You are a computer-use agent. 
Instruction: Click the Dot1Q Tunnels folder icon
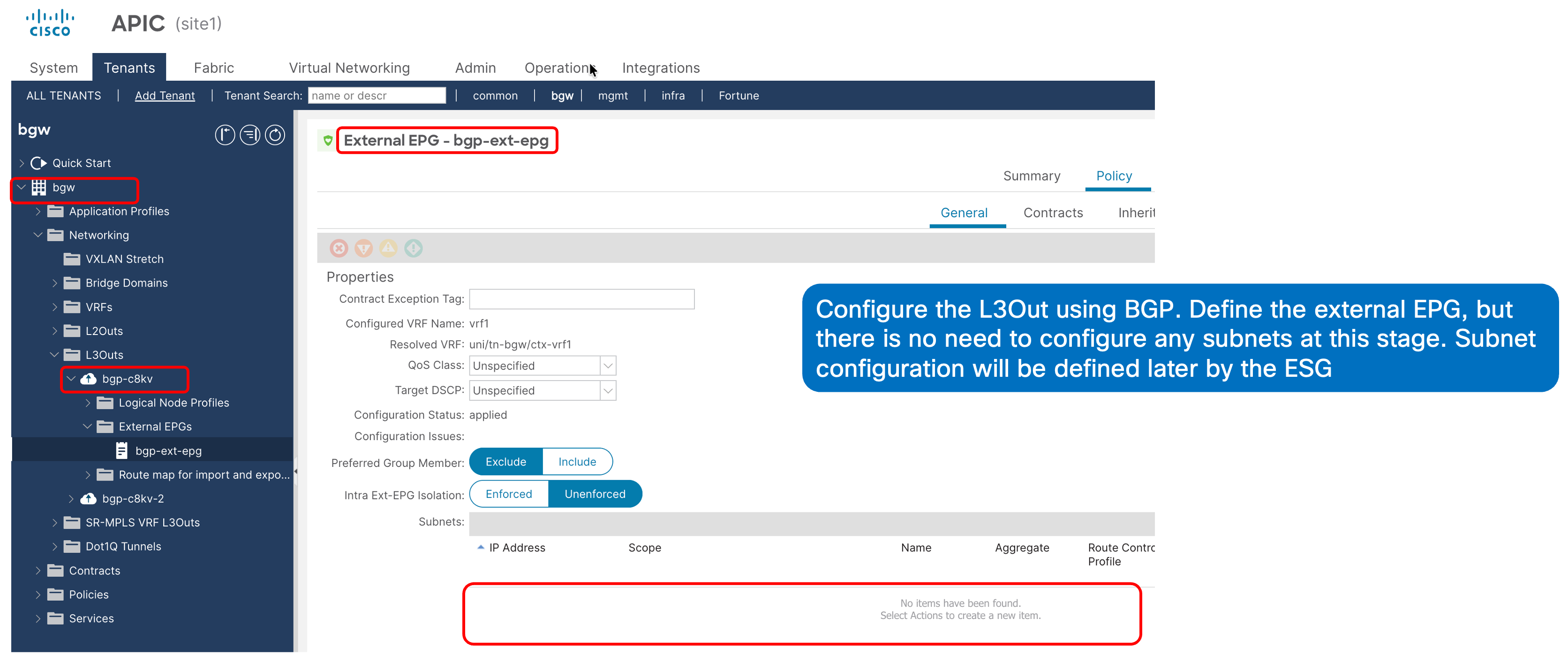click(72, 546)
